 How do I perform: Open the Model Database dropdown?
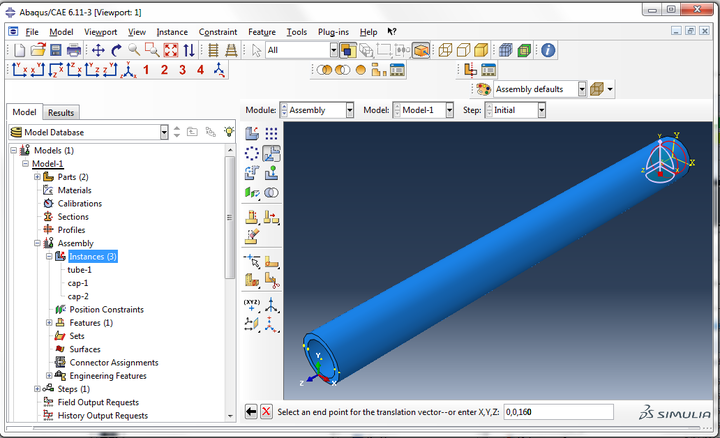coord(164,132)
